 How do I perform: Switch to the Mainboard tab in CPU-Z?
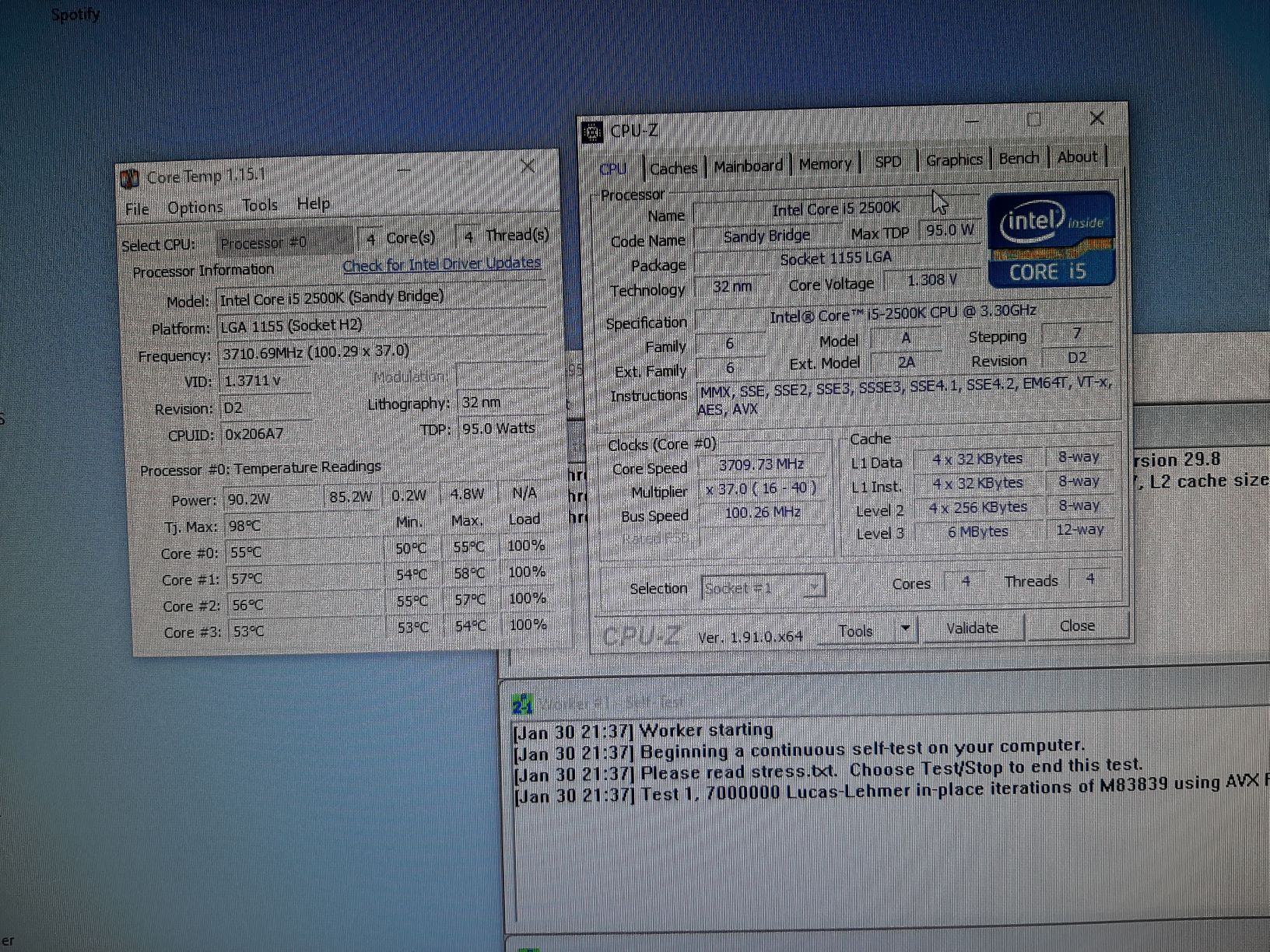(x=748, y=166)
